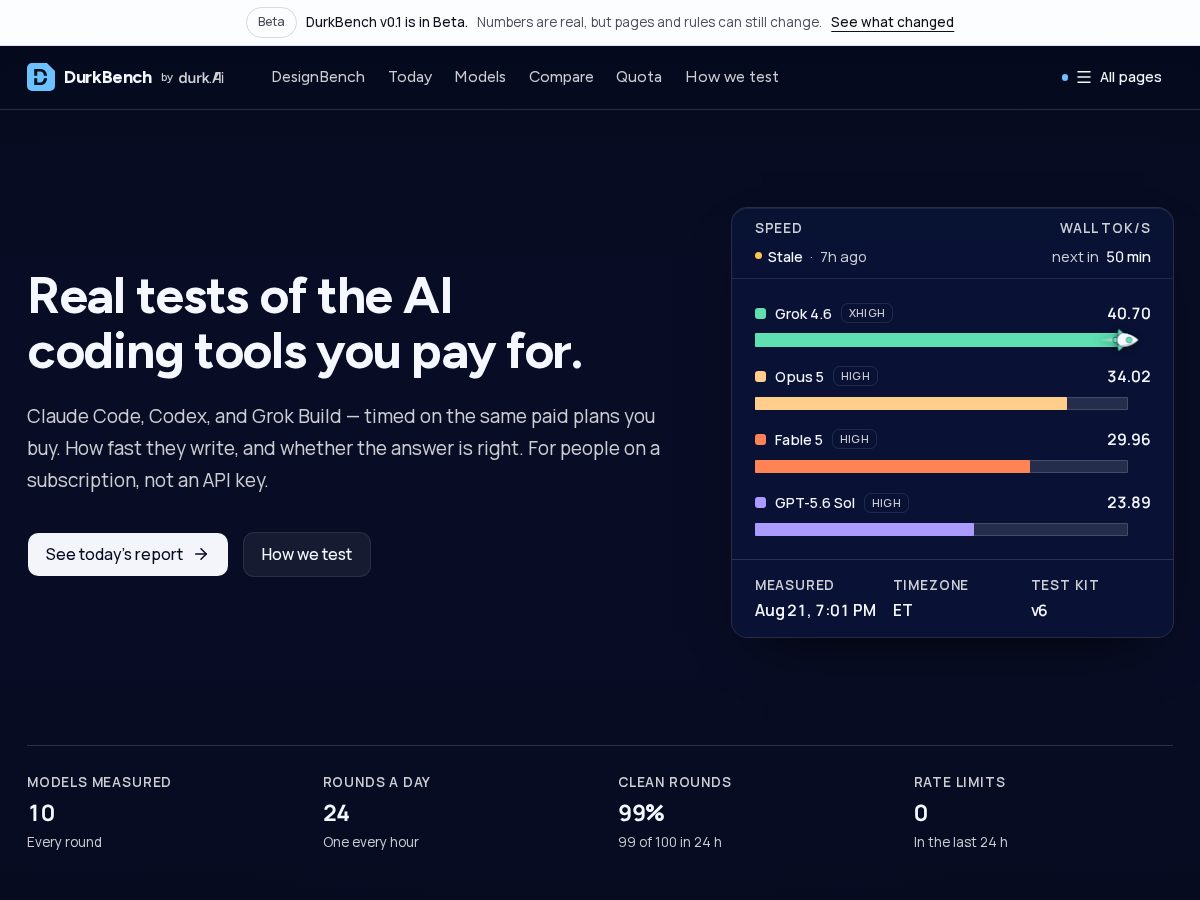Click the Opus 5 speed bar
This screenshot has height=900, width=1200.
coord(941,403)
